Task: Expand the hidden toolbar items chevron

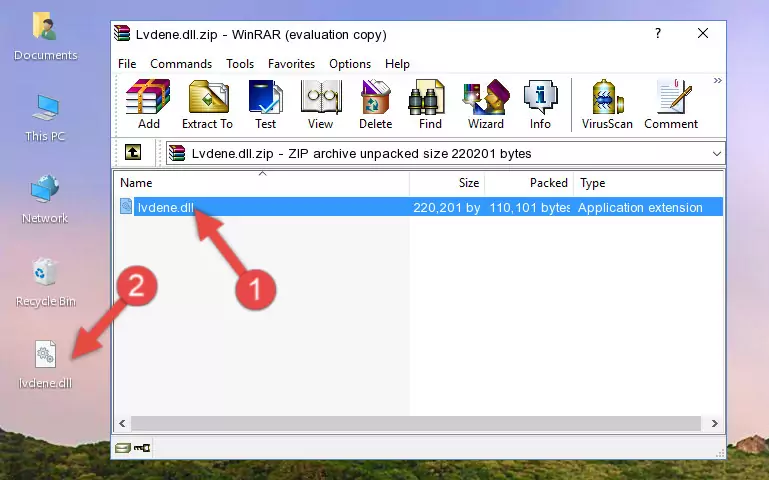Action: click(x=718, y=80)
